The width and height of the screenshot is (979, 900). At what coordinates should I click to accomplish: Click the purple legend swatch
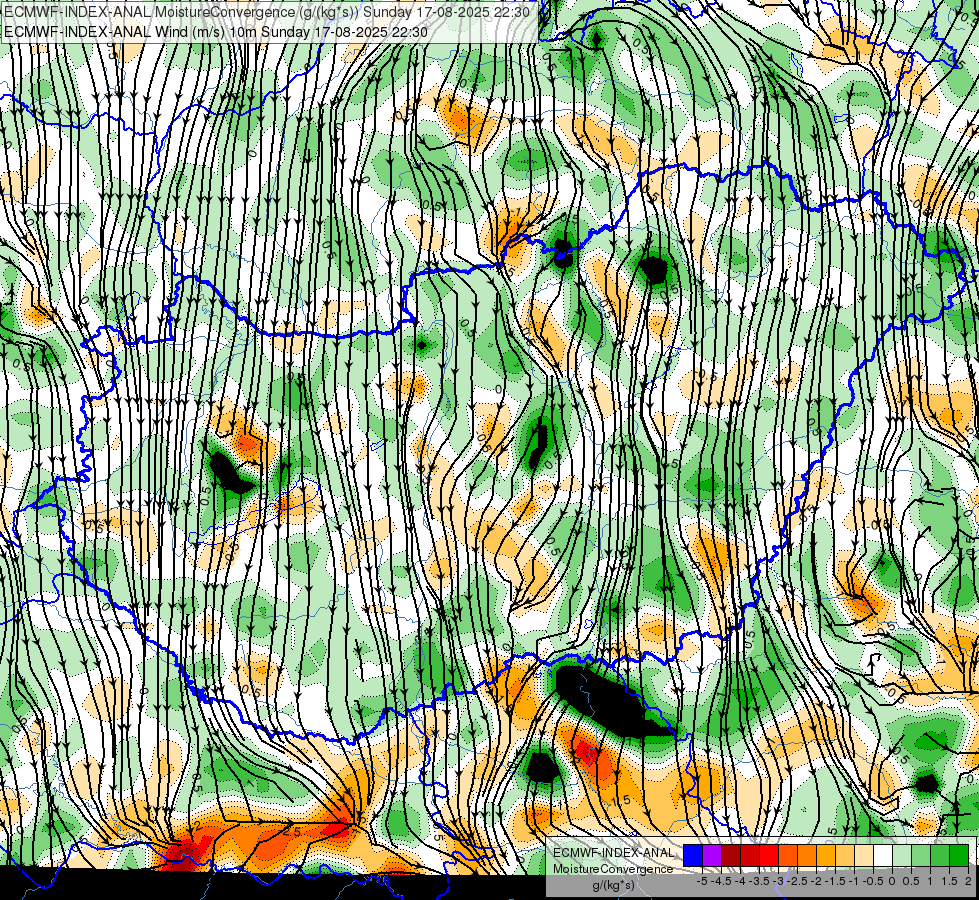tap(712, 856)
